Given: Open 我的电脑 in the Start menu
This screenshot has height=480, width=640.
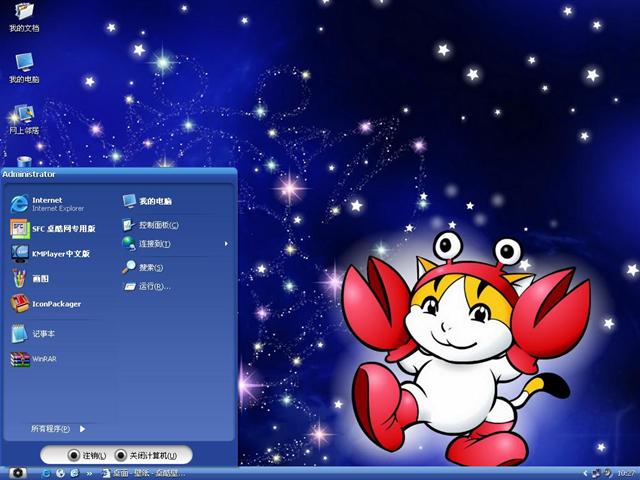Looking at the screenshot, I should pos(147,201).
